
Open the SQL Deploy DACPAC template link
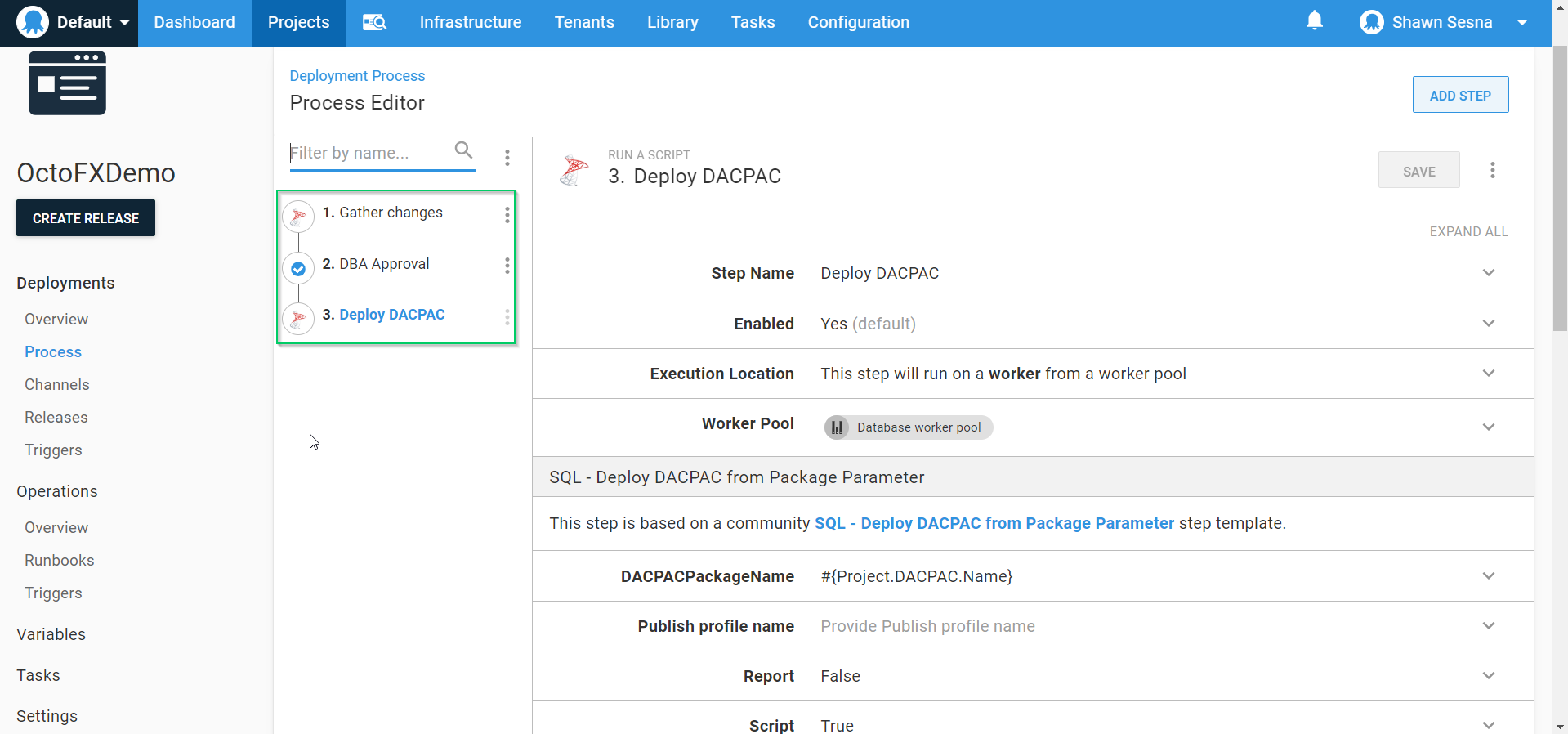(x=994, y=523)
